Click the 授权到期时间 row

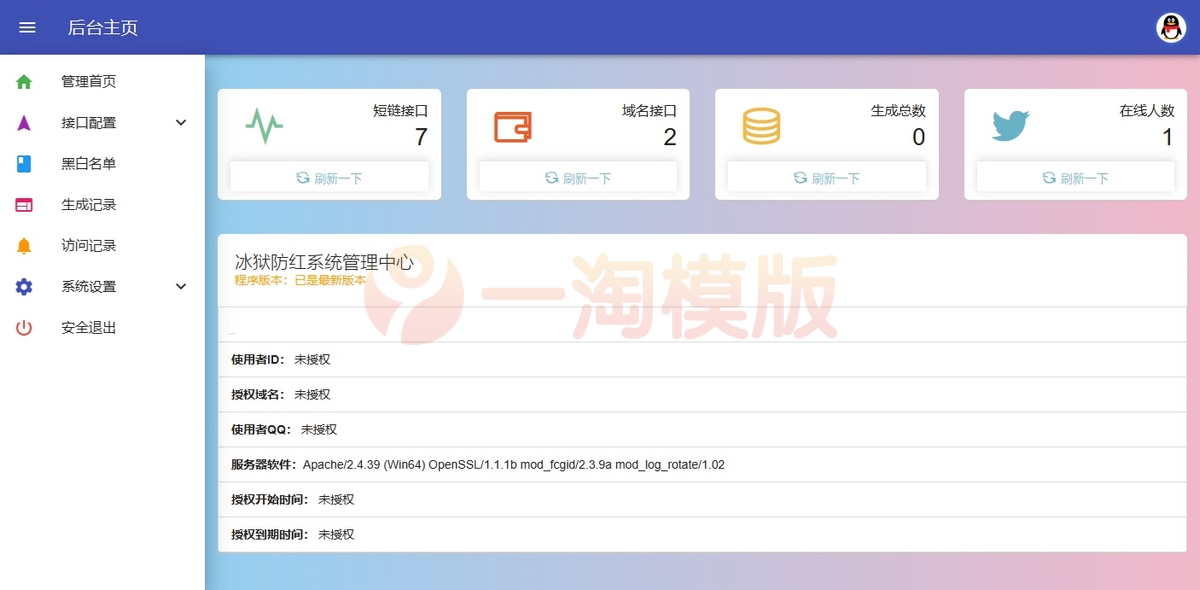click(x=702, y=534)
